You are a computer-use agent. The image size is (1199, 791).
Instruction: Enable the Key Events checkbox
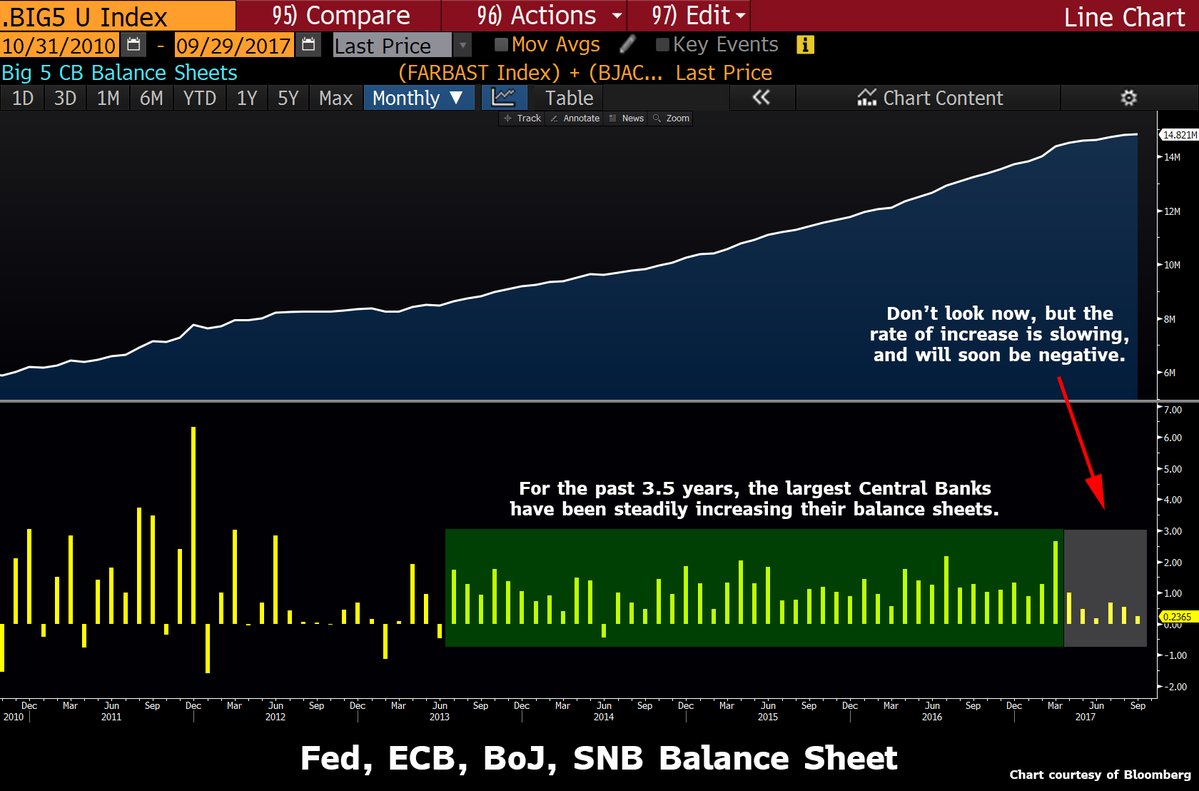click(x=663, y=45)
